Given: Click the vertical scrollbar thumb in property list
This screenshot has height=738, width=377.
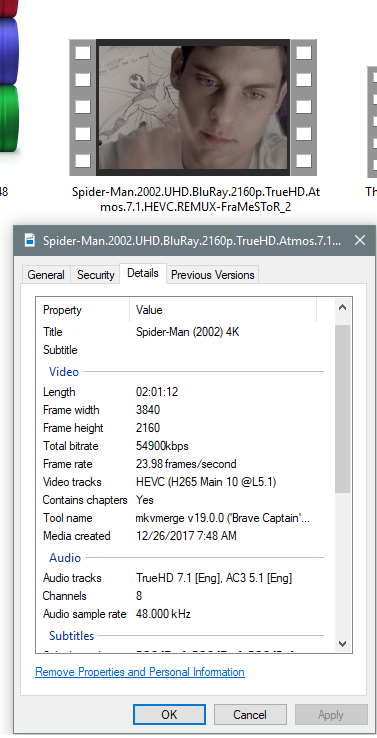Looking at the screenshot, I should tap(342, 409).
